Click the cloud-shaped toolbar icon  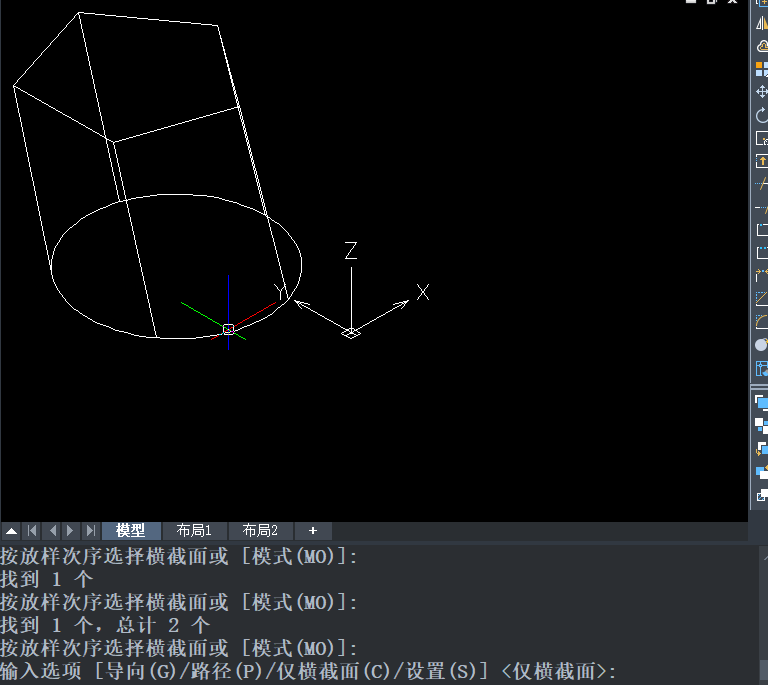(762, 46)
